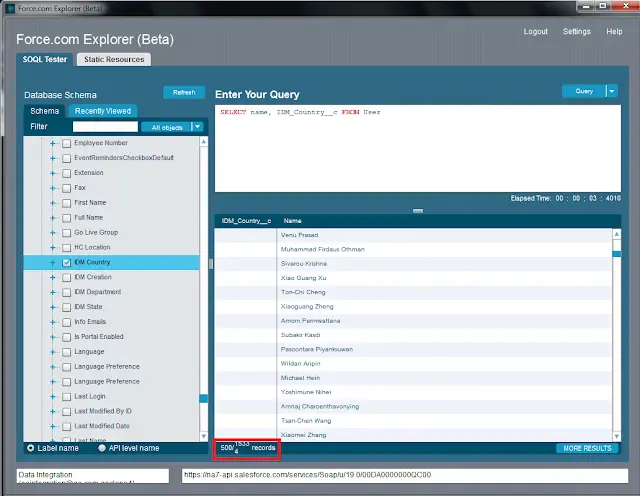Check the Full Name field checkbox
Image resolution: width=640 pixels, height=496 pixels.
(67, 218)
